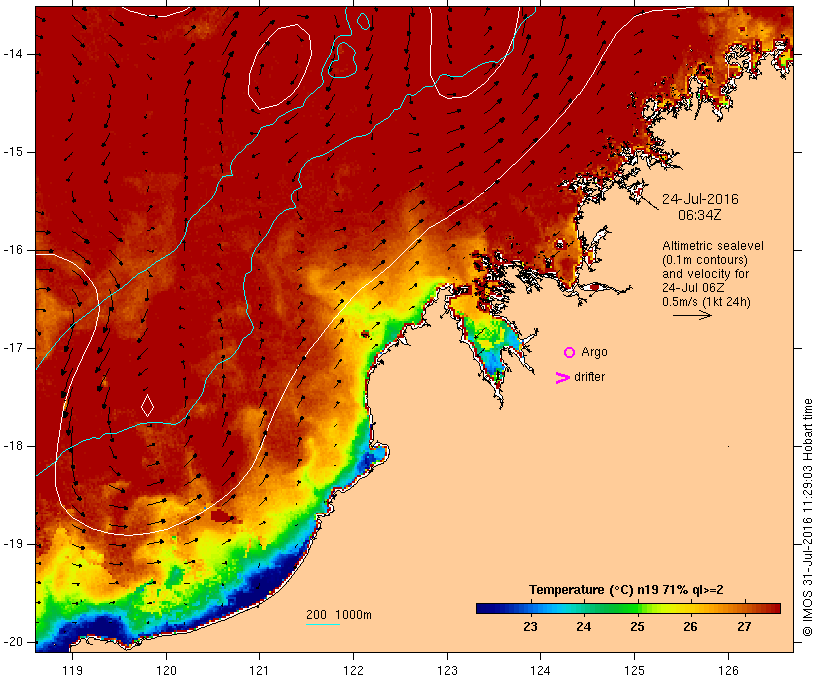Click the 125 longitude axis label
This screenshot has width=820, height=680.
pos(634,670)
